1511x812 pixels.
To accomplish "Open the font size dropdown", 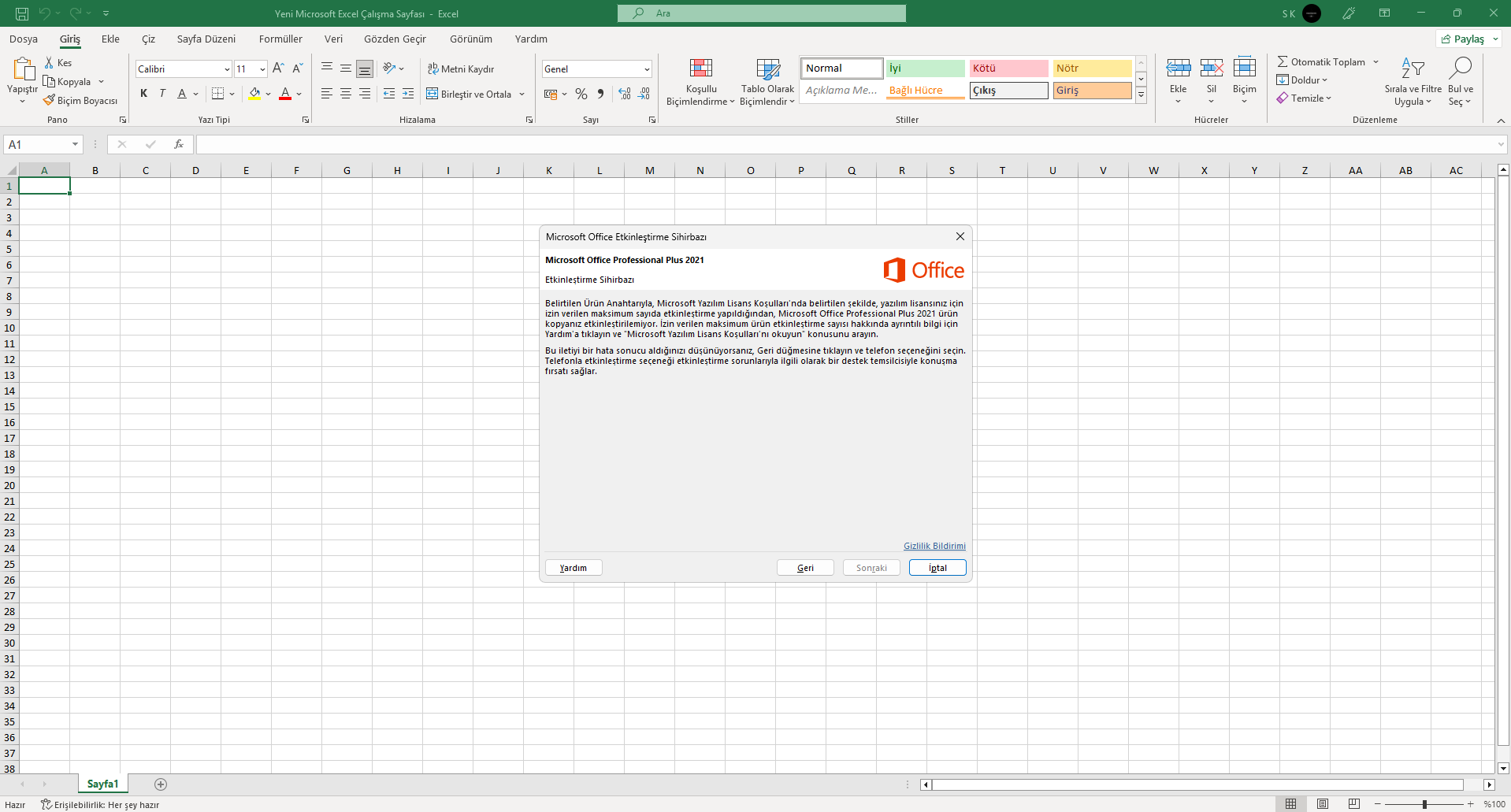I will [x=262, y=69].
